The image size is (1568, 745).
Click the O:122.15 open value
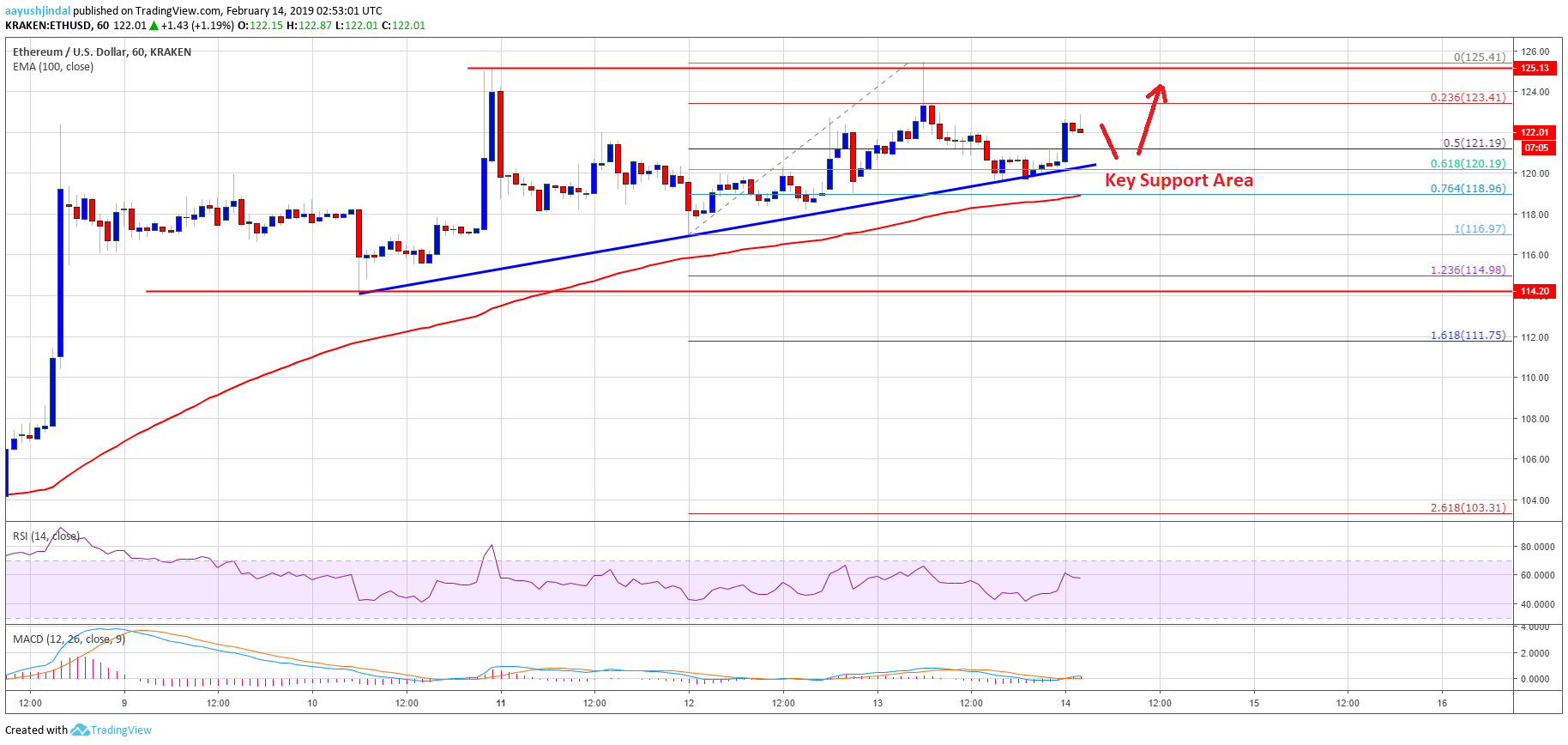260,26
